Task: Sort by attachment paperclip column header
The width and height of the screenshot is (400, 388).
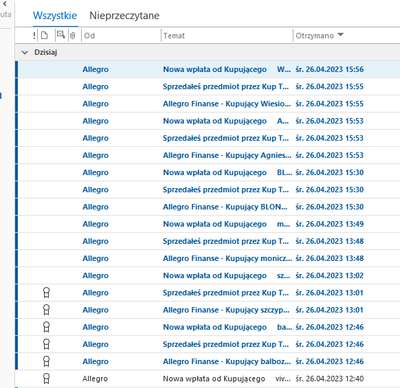Action: tap(73, 35)
